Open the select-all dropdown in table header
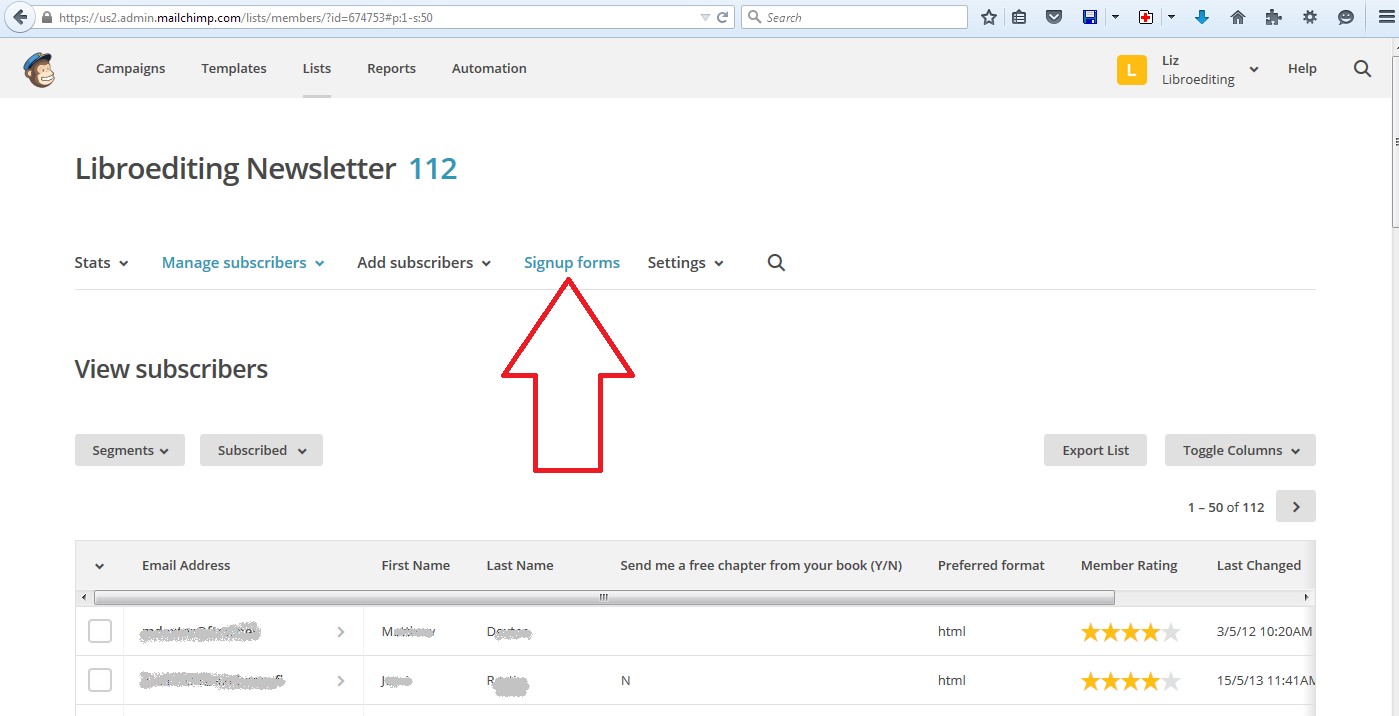The height and width of the screenshot is (716, 1399). 99,566
